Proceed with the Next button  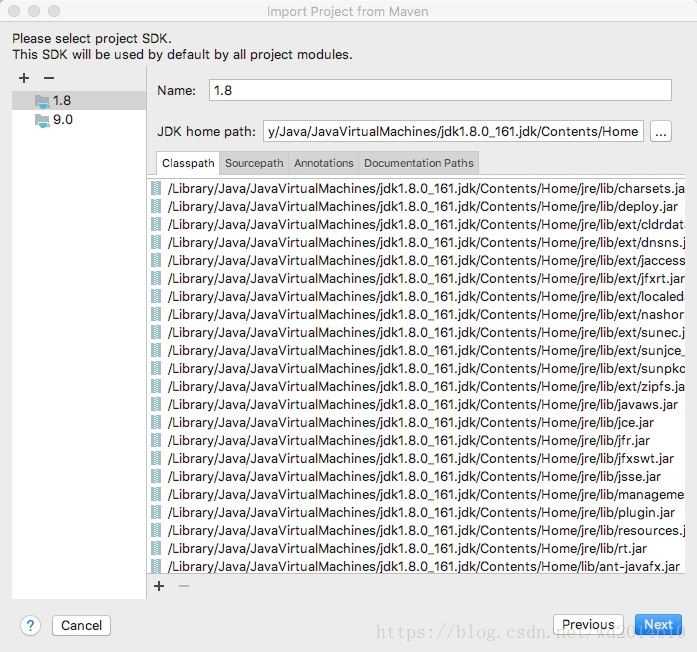(658, 624)
